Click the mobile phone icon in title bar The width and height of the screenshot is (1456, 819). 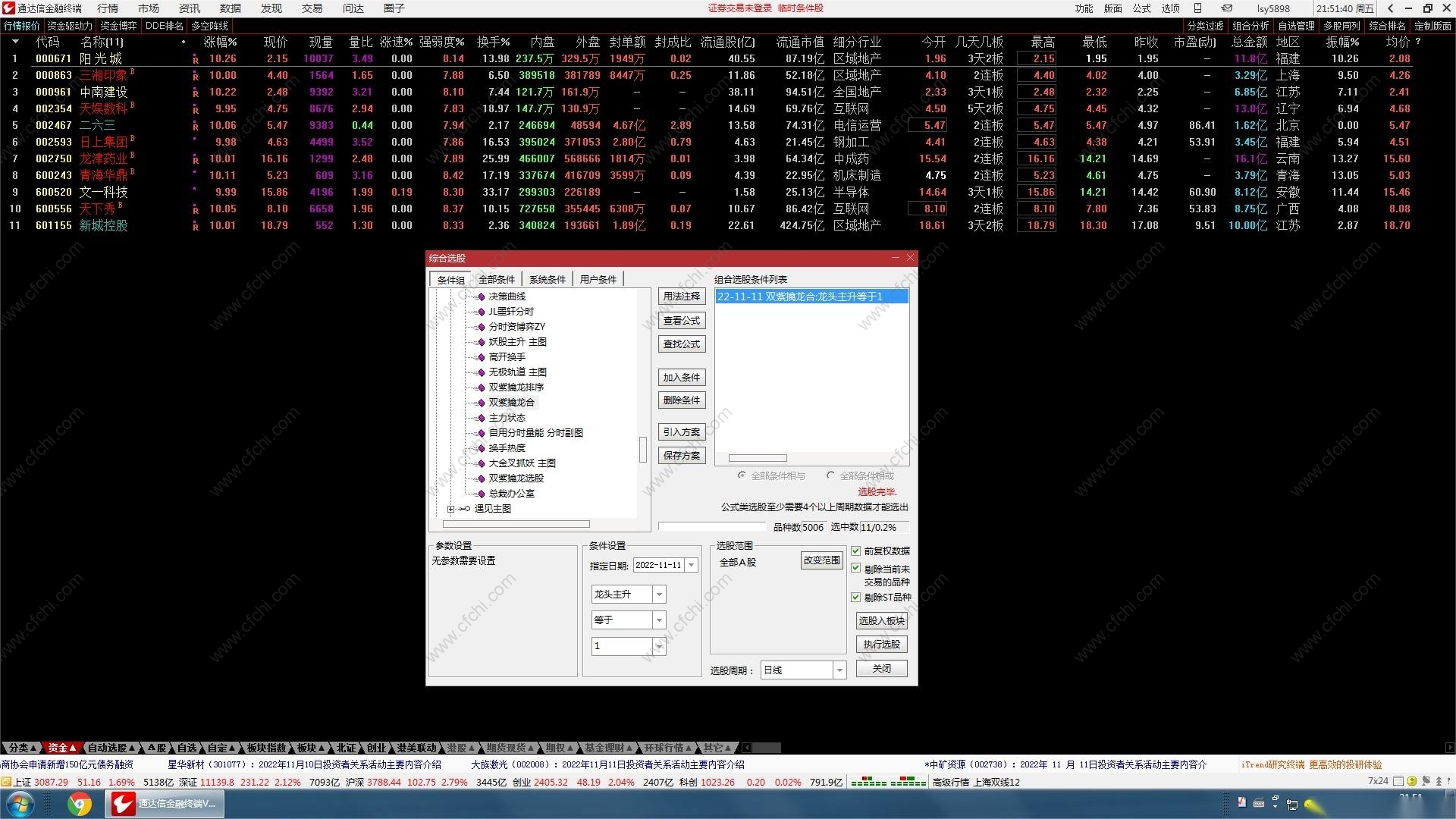tap(1197, 8)
